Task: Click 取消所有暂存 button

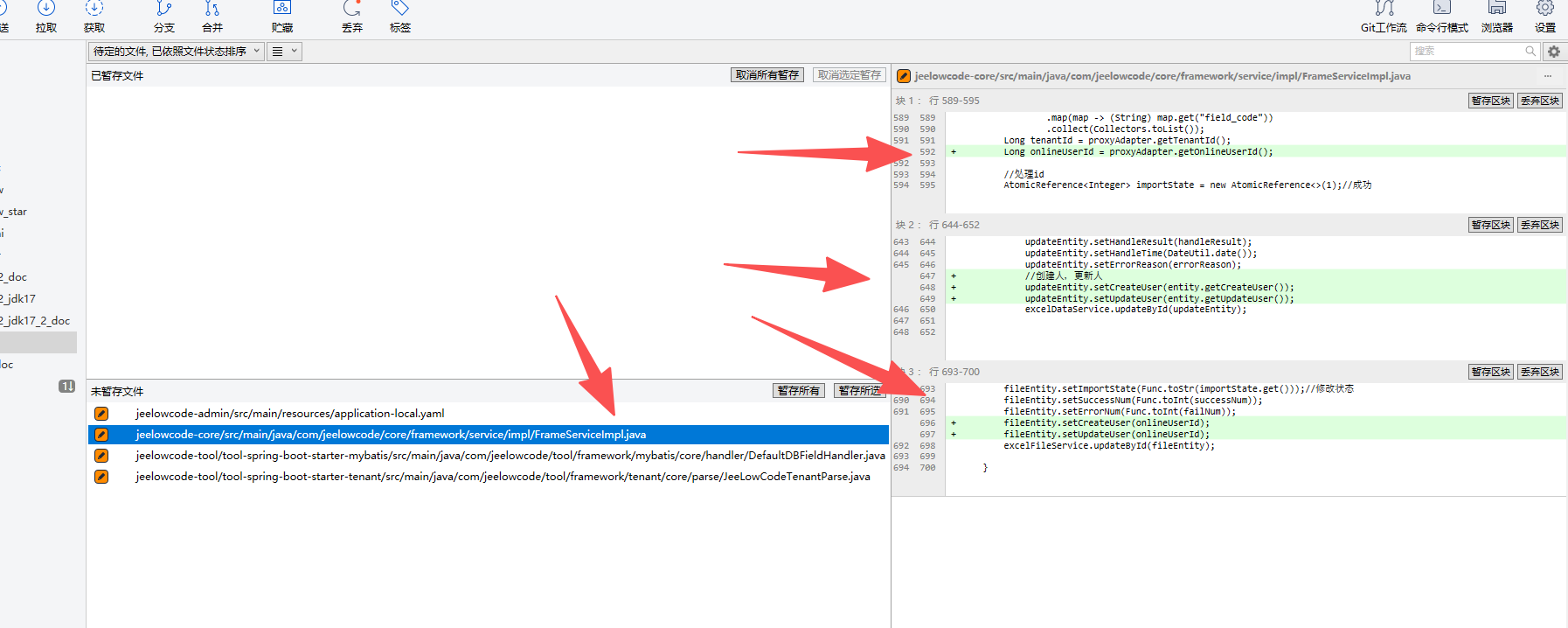Action: click(767, 75)
